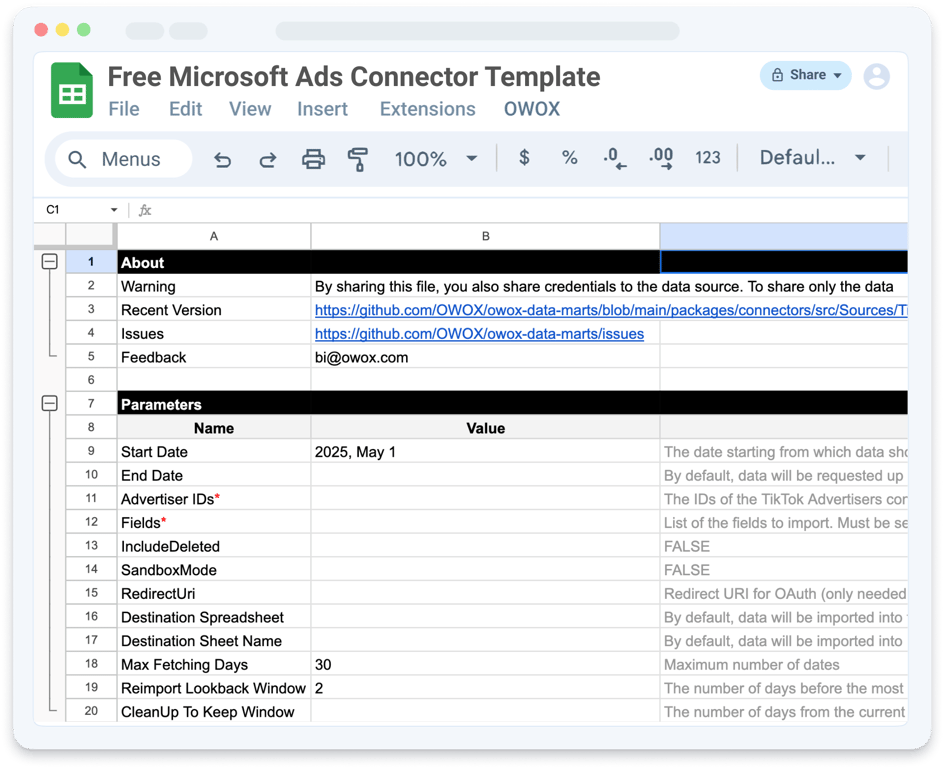This screenshot has width=944, height=768.
Task: Select the Paint format roller icon
Action: [x=358, y=159]
